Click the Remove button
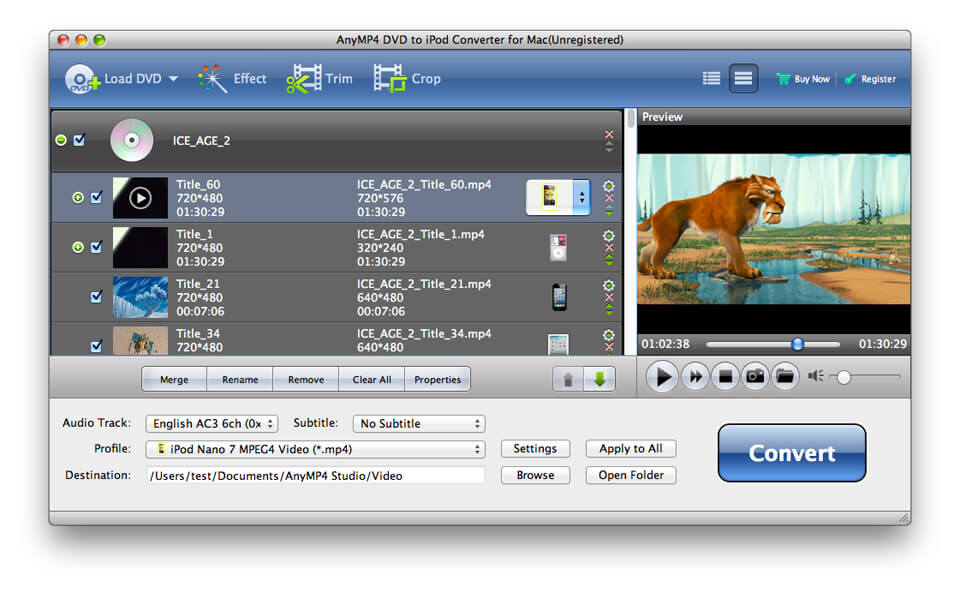 [306, 379]
